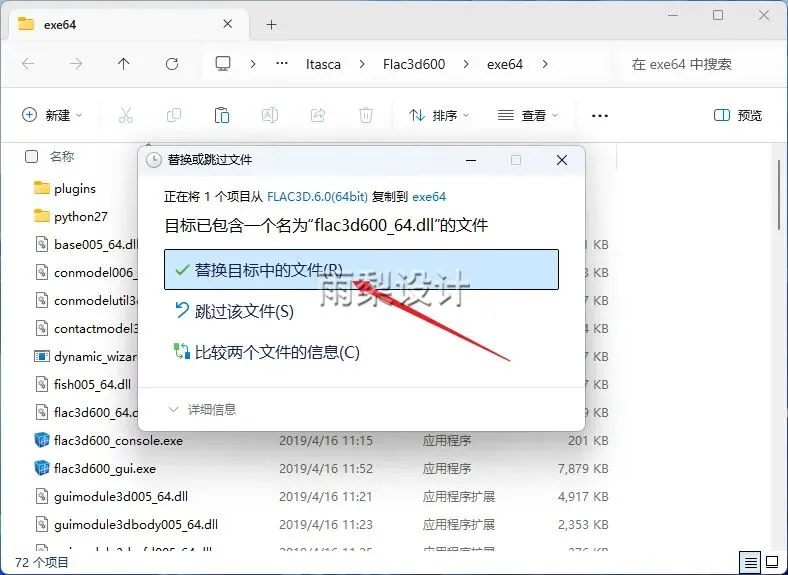Screen dimensions: 788x575
Task: Select guimodule3d005_64.dll file
Action: pyautogui.click(x=121, y=497)
